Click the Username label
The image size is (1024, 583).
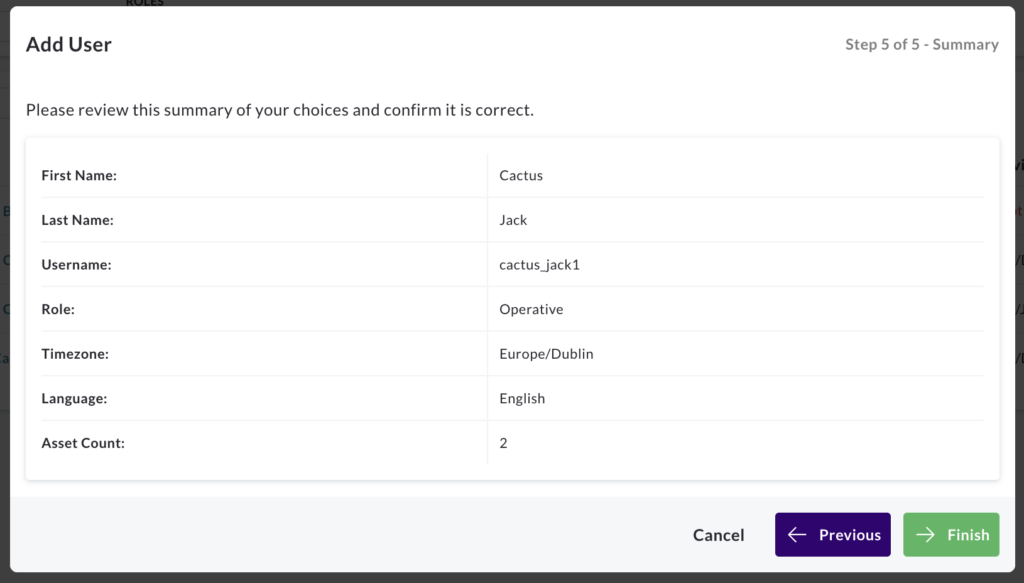coord(76,264)
